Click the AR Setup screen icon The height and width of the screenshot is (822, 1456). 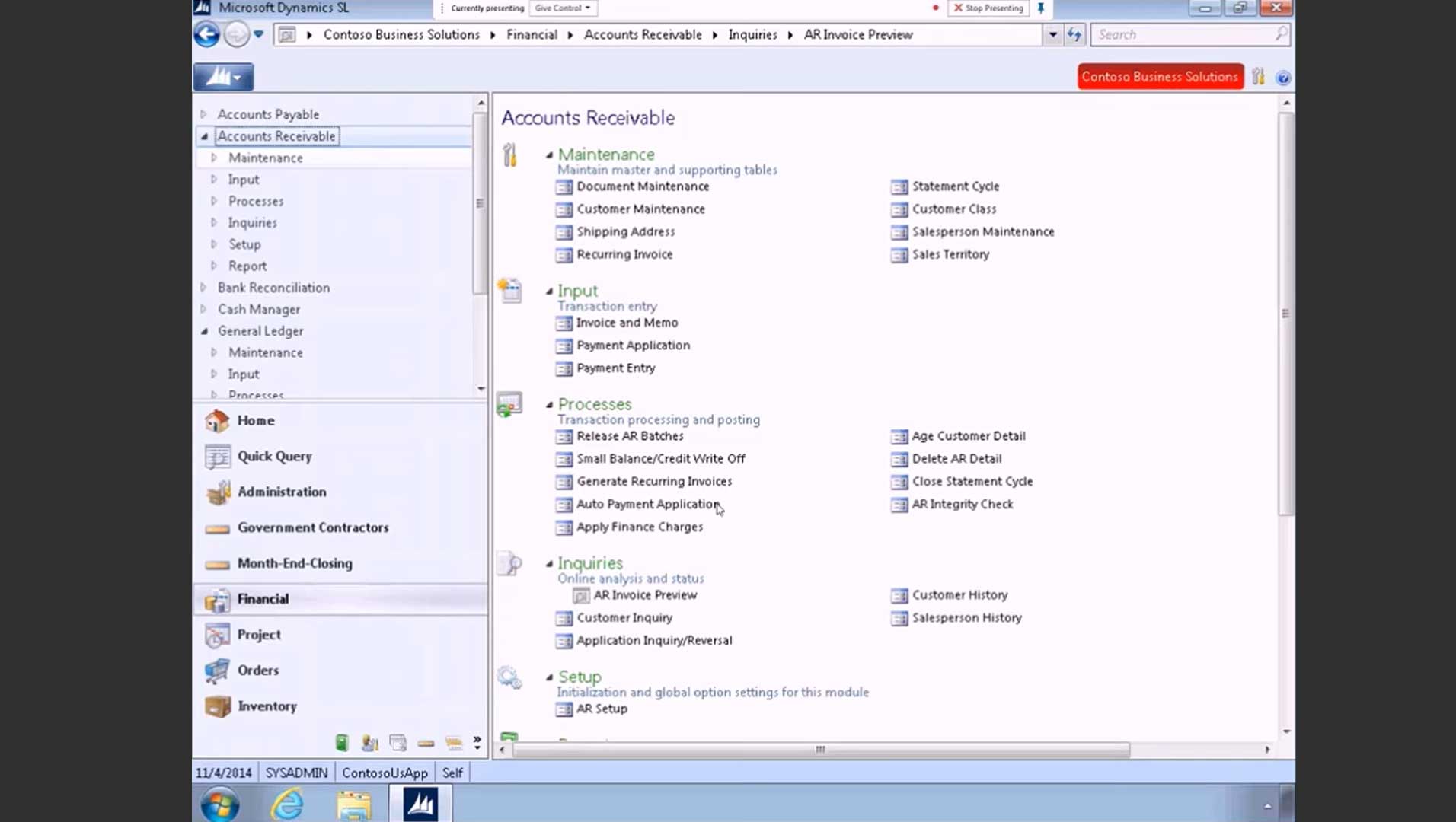coord(564,709)
